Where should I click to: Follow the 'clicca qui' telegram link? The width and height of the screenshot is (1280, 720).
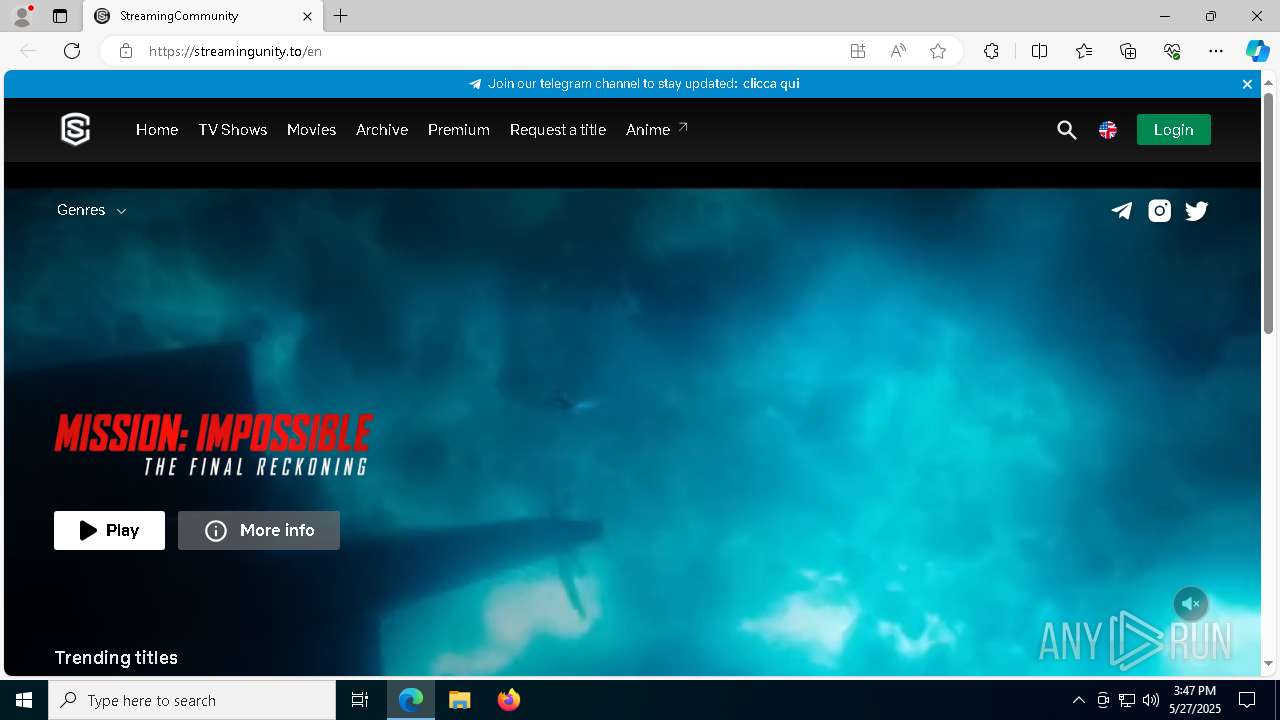(771, 84)
